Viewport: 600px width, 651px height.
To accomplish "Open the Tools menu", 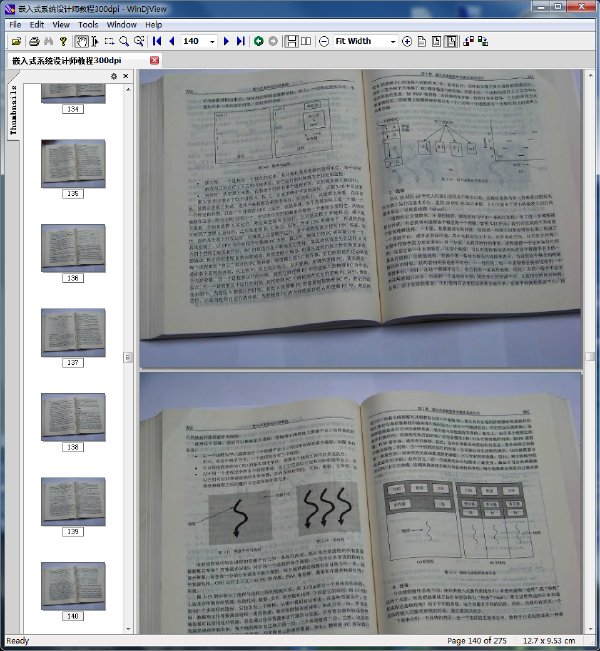I will coord(88,24).
